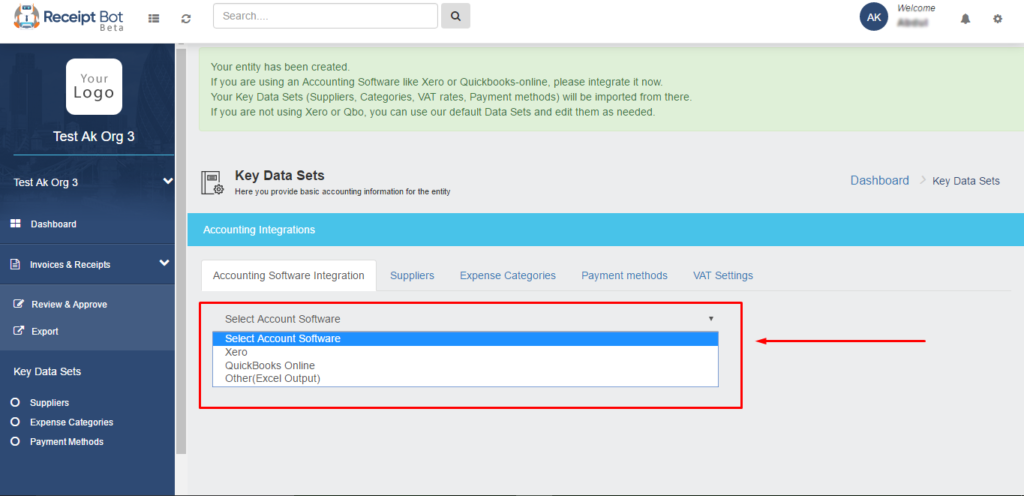
Task: Toggle the sidebar list menu icon
Action: tap(153, 19)
